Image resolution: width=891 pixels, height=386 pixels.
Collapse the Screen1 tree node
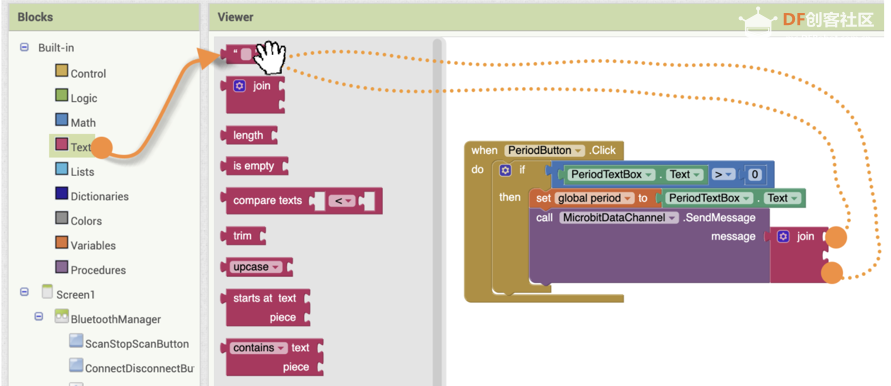click(24, 292)
